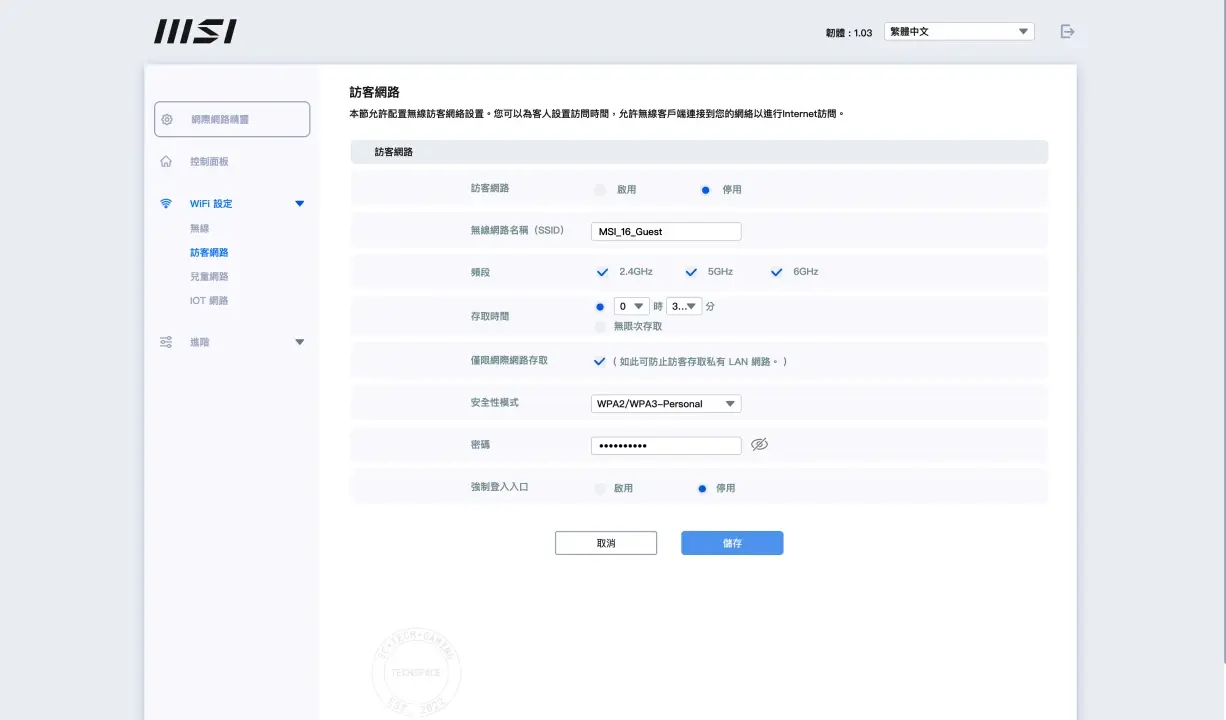Click the 取消 cancel button
The width and height of the screenshot is (1226, 720).
(606, 543)
